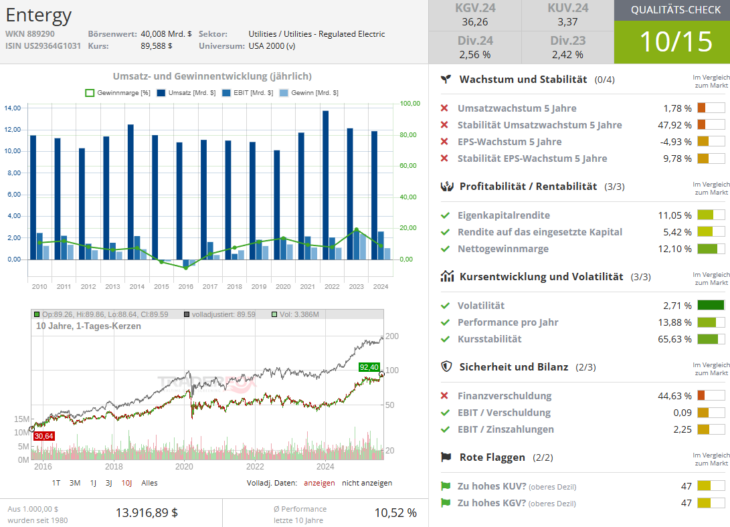
Task: Click anzeigen for volladjustierte Daten
Action: pyautogui.click(x=319, y=483)
